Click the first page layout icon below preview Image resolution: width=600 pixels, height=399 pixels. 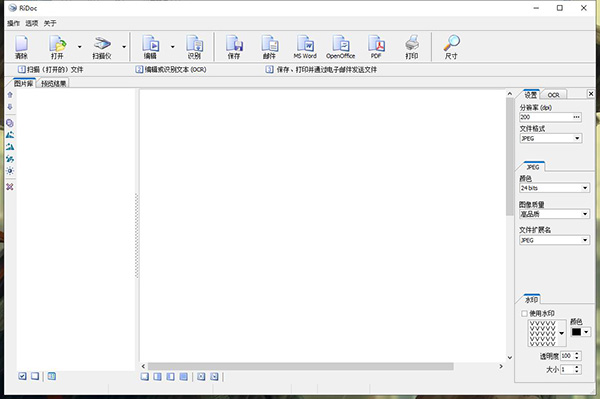[145, 377]
